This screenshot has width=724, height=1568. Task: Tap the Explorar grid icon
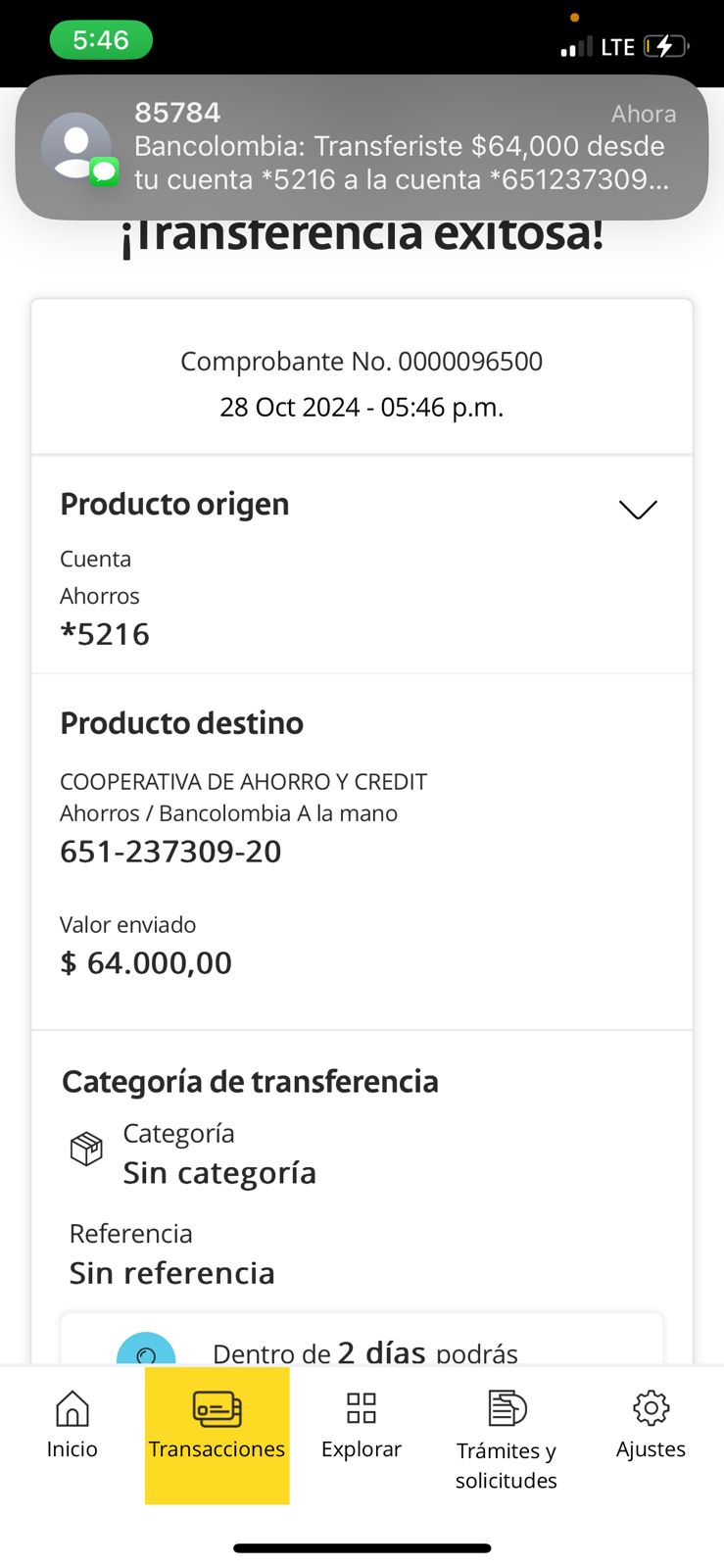[362, 1408]
